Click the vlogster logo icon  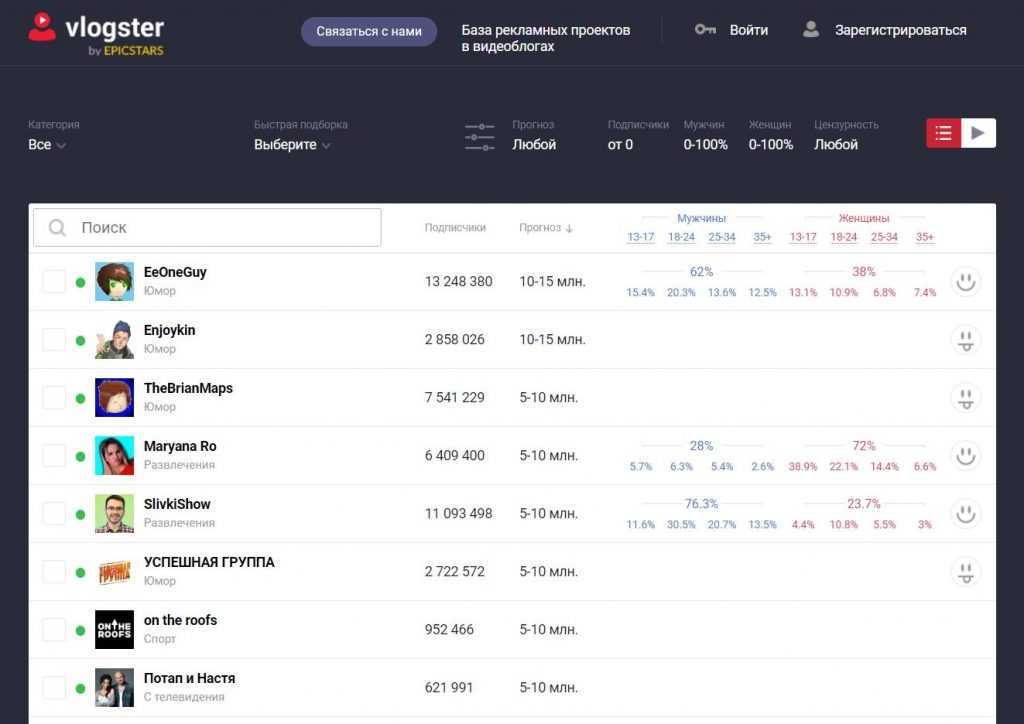tap(42, 27)
